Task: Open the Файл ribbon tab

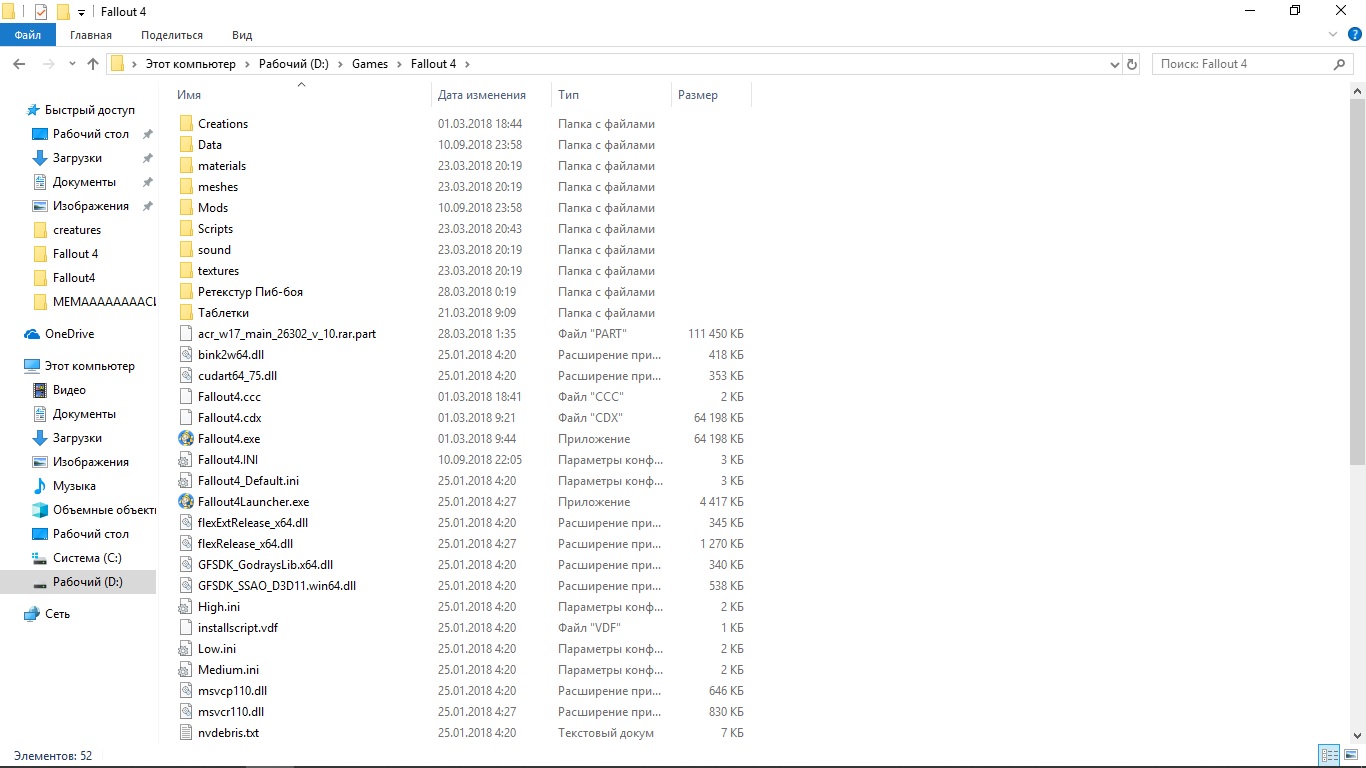Action: click(x=28, y=35)
